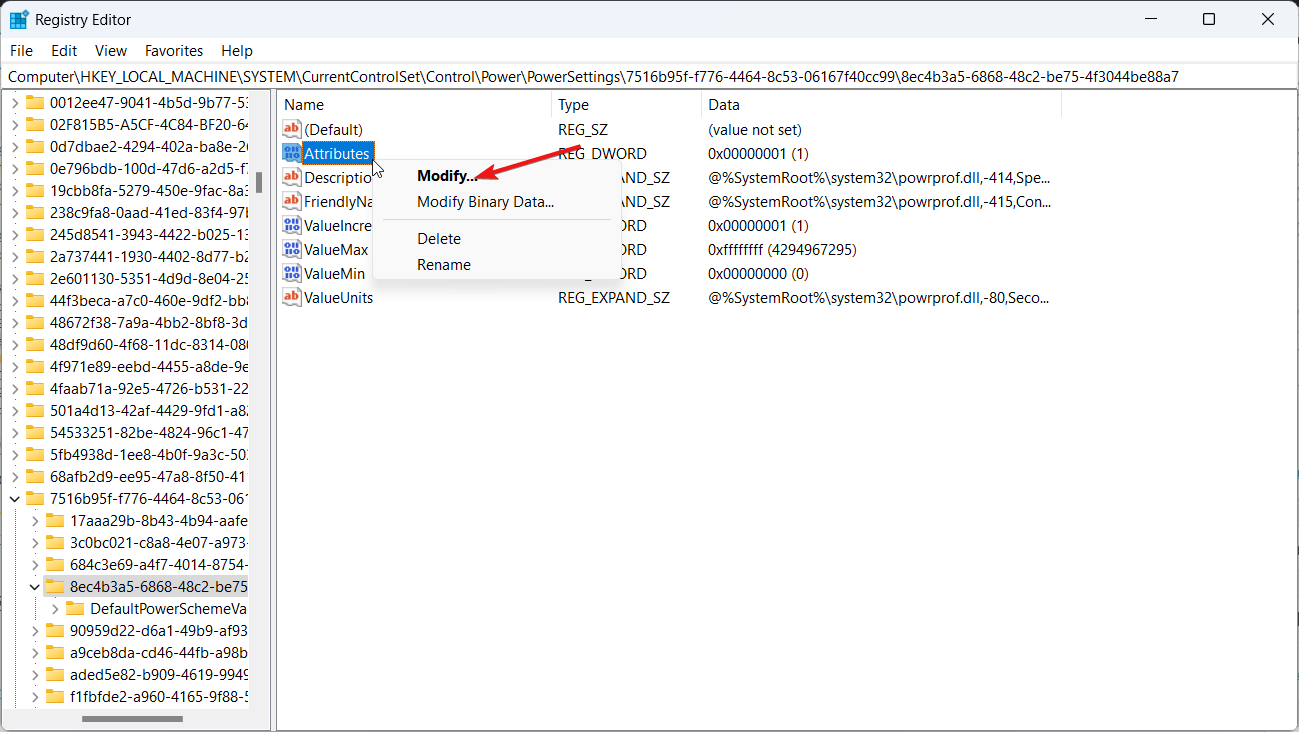The height and width of the screenshot is (732, 1299).
Task: Expand the 68afb2d9-ee95 key
Action: click(x=15, y=476)
